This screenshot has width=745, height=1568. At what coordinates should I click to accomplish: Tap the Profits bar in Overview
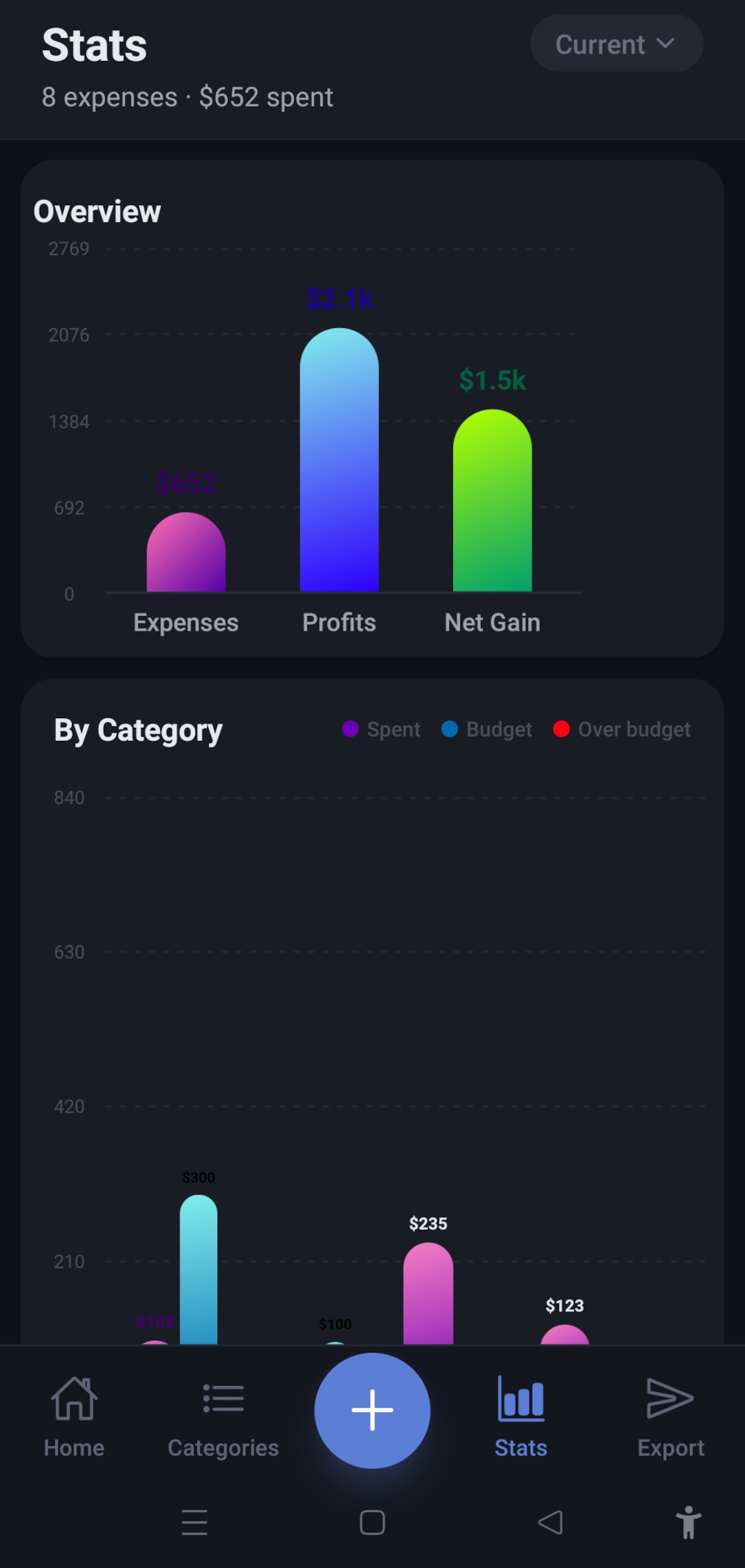339,463
